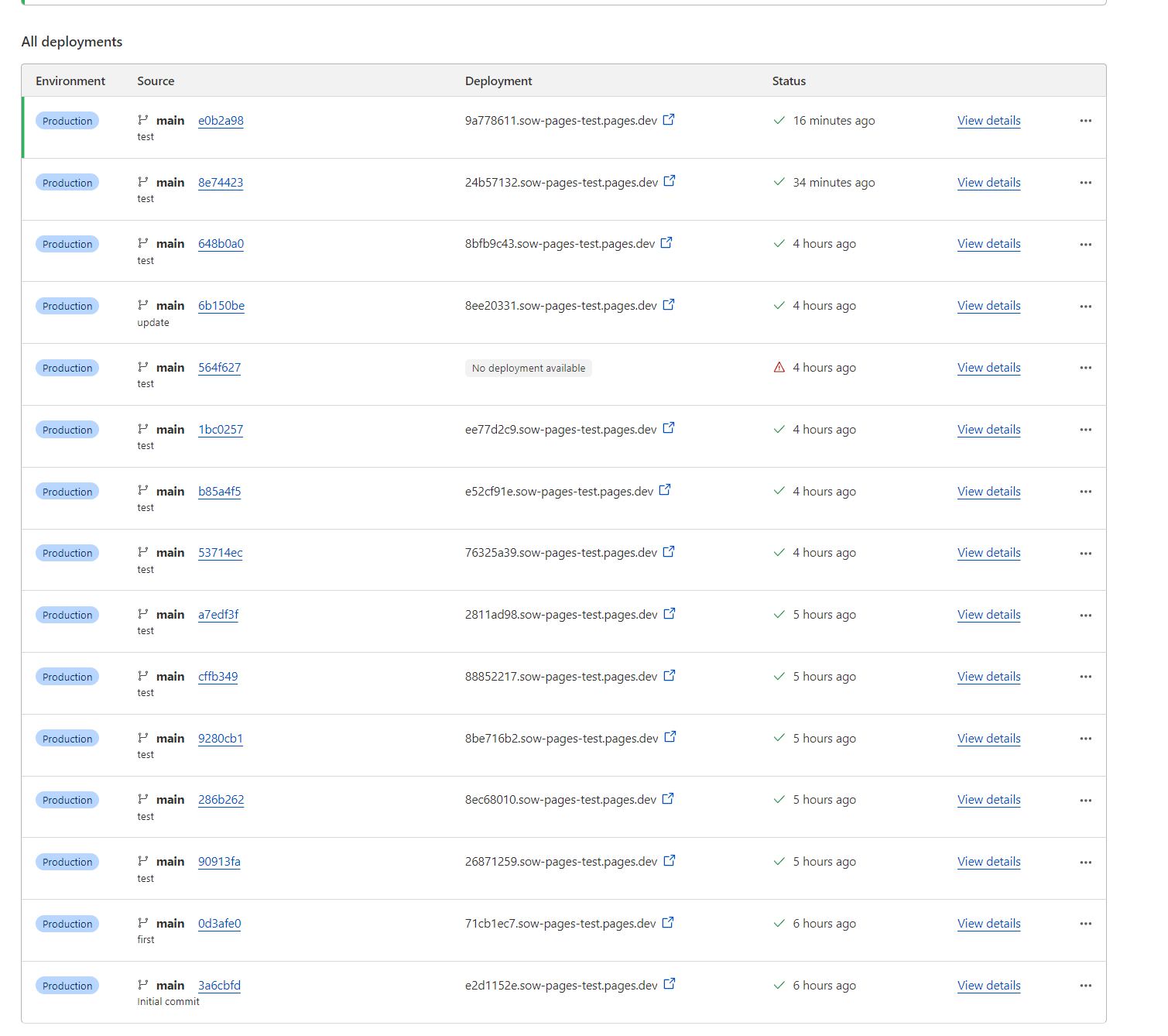
Task: Open more actions menu for commit 6b150be
Action: (1086, 307)
